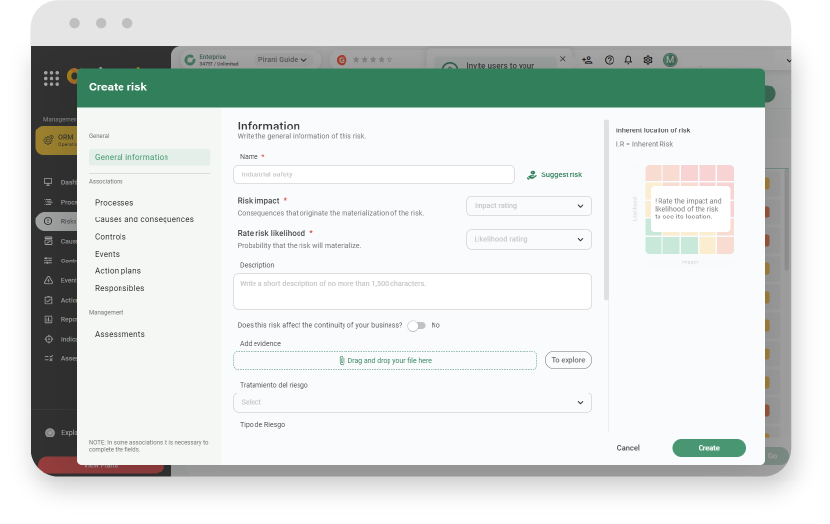Click Suggest risk link

554,175
